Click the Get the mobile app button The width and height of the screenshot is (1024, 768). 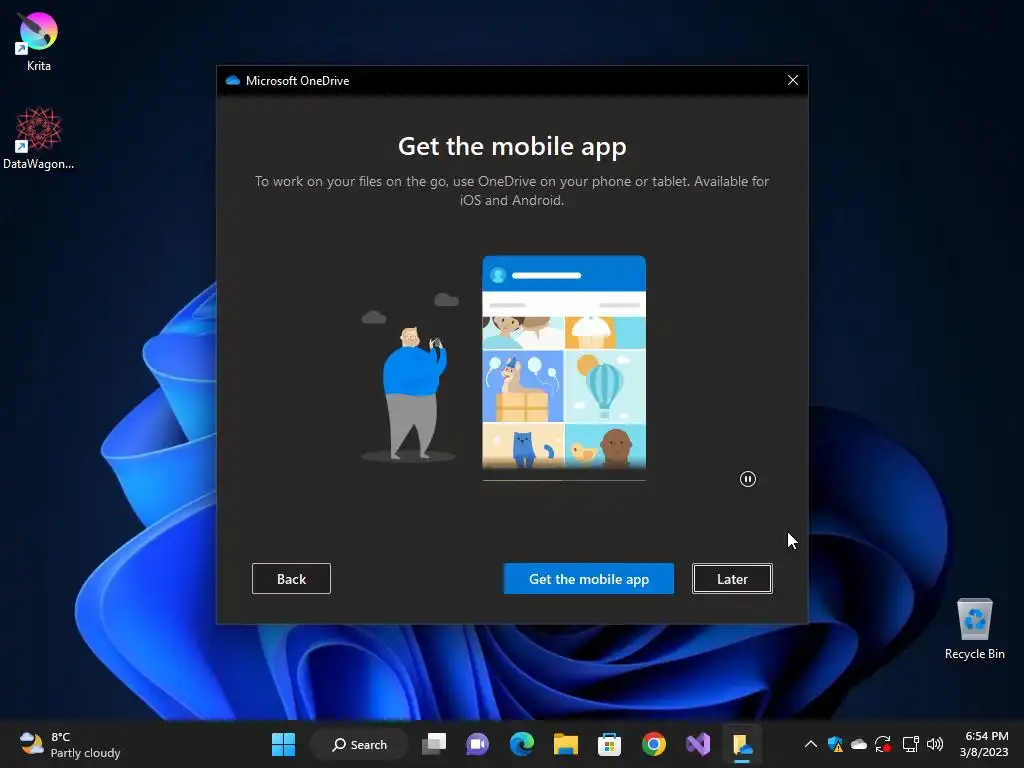point(588,579)
